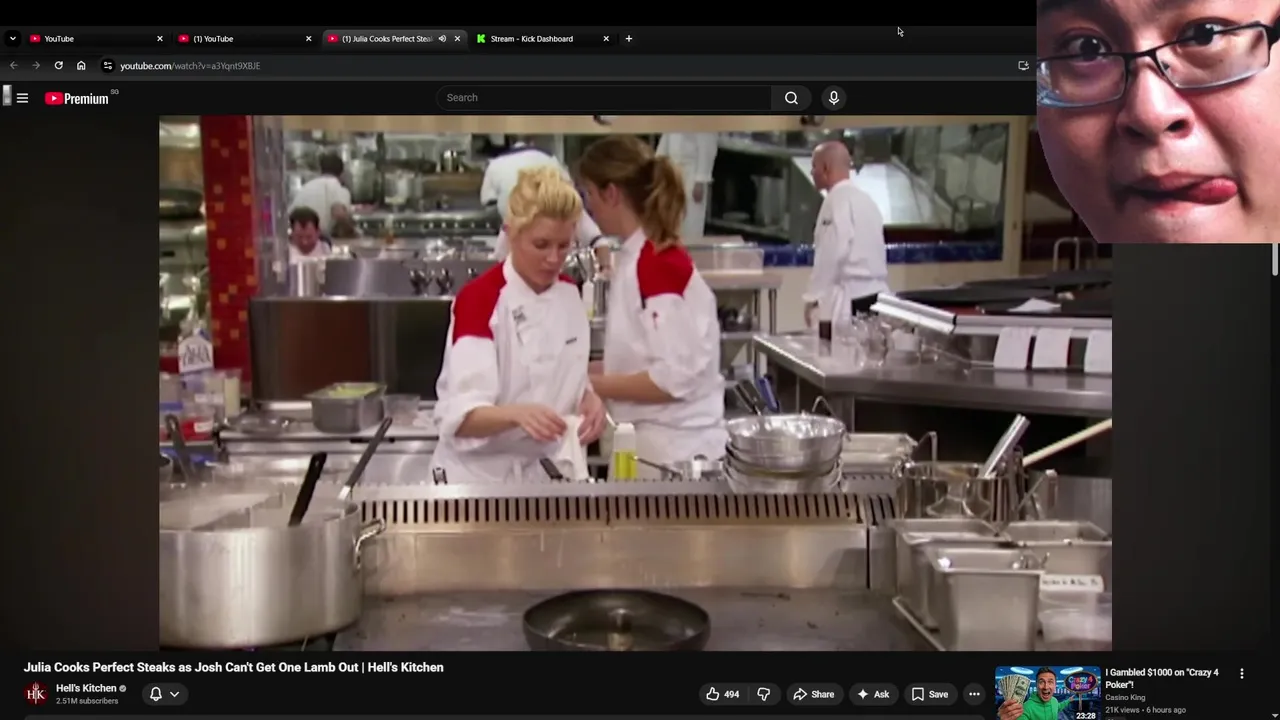Close the first YouTube tab
Screen dimensions: 1280x720
(x=159, y=38)
